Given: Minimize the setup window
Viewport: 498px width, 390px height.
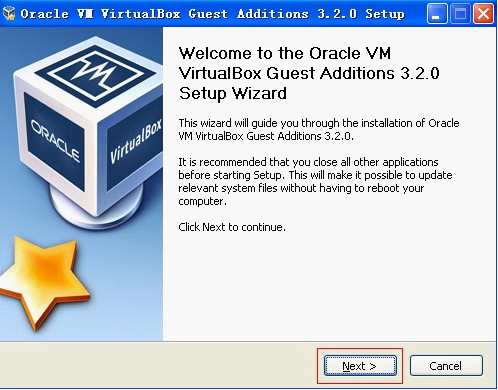Looking at the screenshot, I should [437, 14].
